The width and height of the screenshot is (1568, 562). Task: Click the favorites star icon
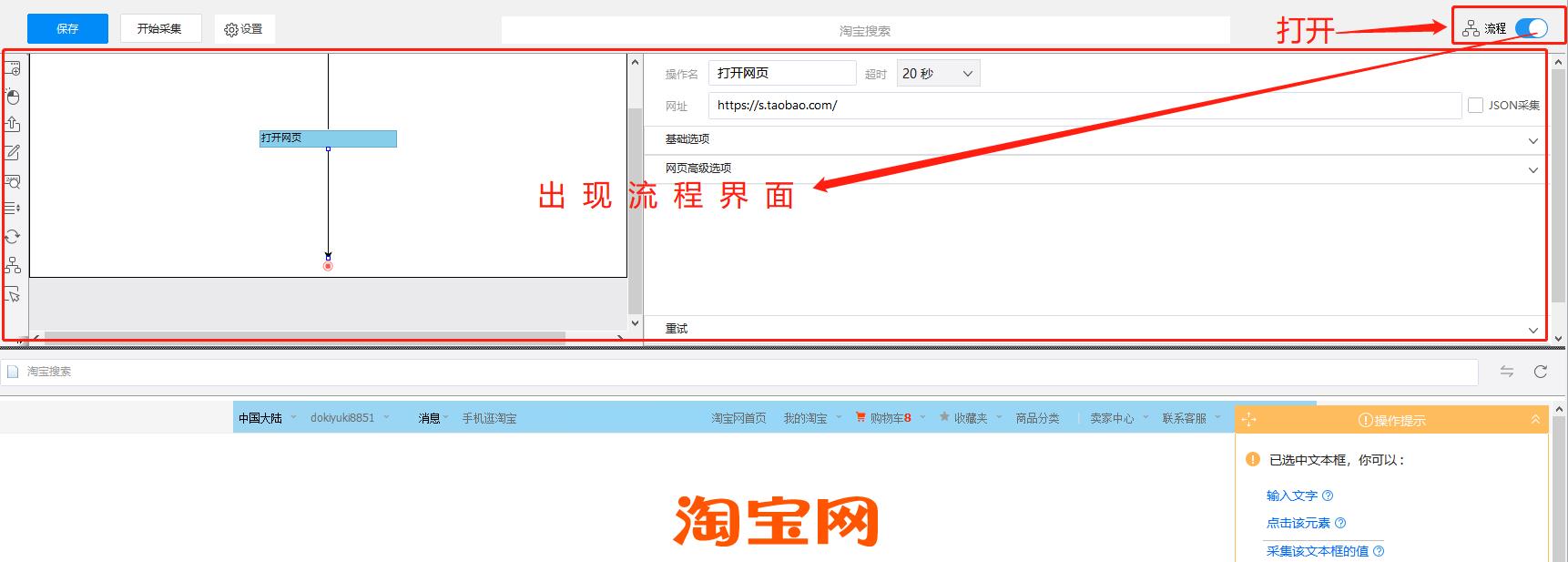click(x=944, y=417)
